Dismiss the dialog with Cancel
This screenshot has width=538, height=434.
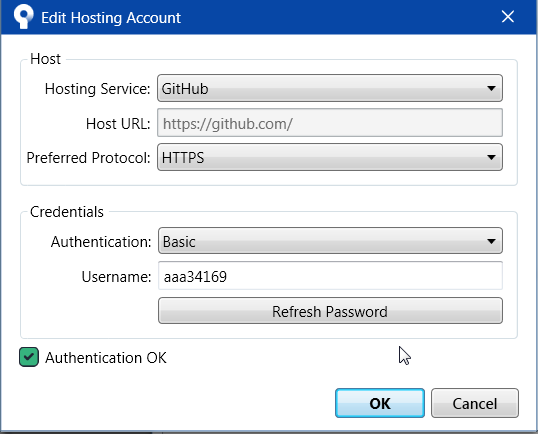475,403
